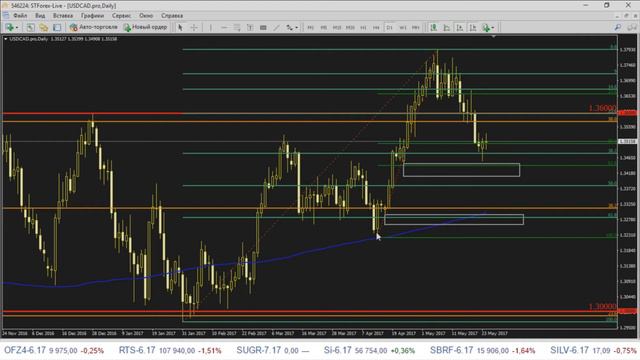Click the blue moving average line
640x360 pixels.
click(245, 263)
